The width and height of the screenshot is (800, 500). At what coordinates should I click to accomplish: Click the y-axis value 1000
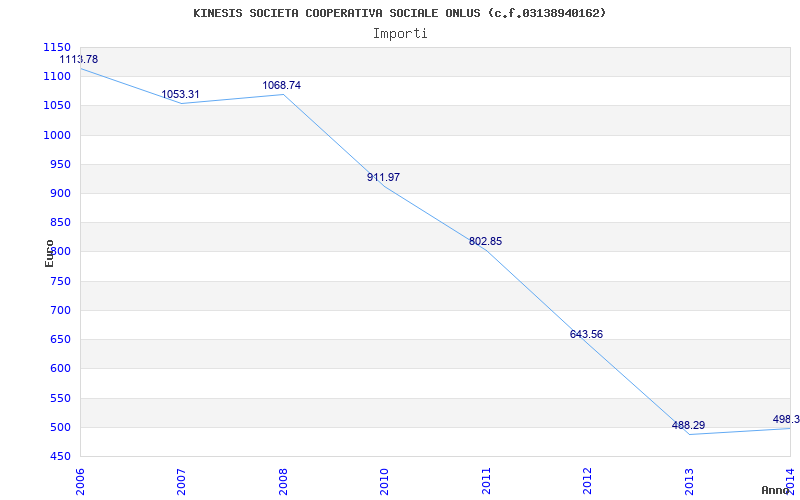click(57, 135)
